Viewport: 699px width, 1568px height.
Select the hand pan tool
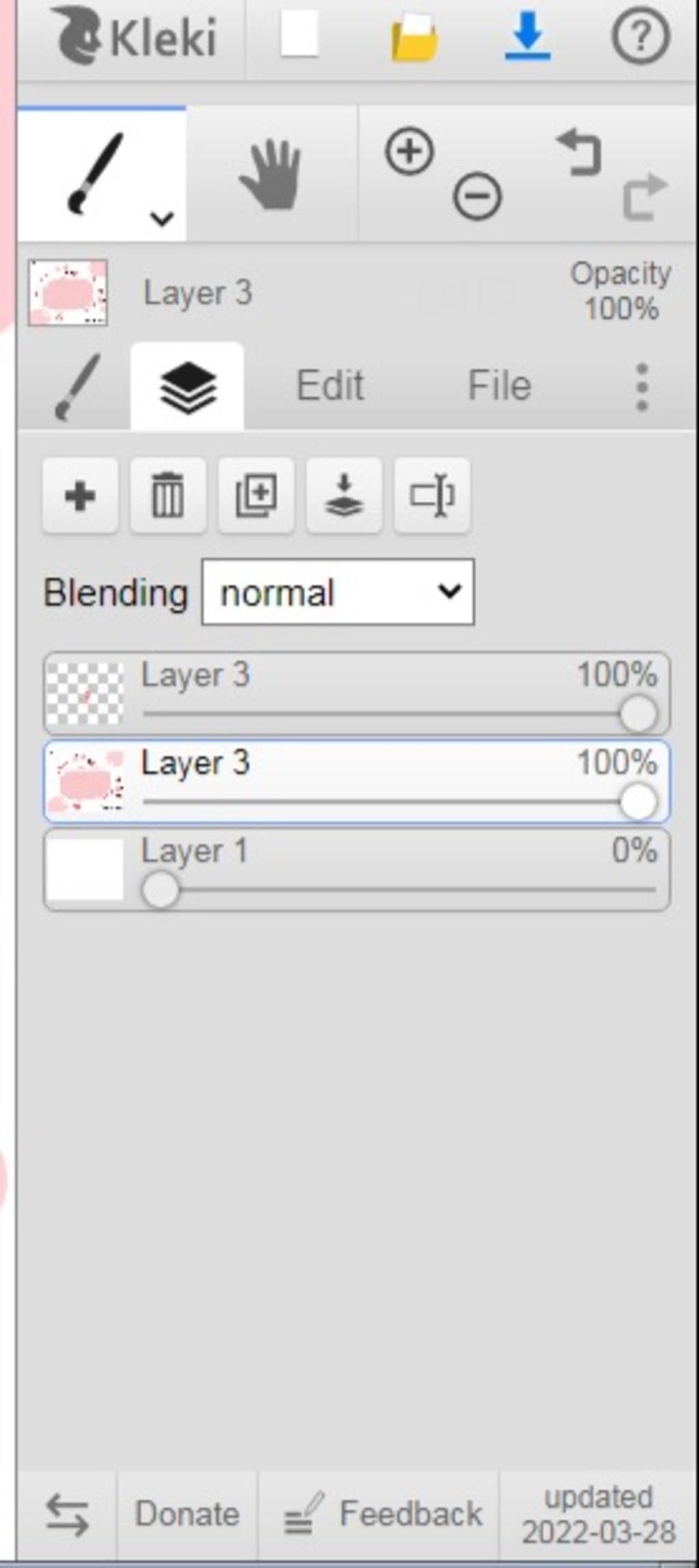[271, 175]
